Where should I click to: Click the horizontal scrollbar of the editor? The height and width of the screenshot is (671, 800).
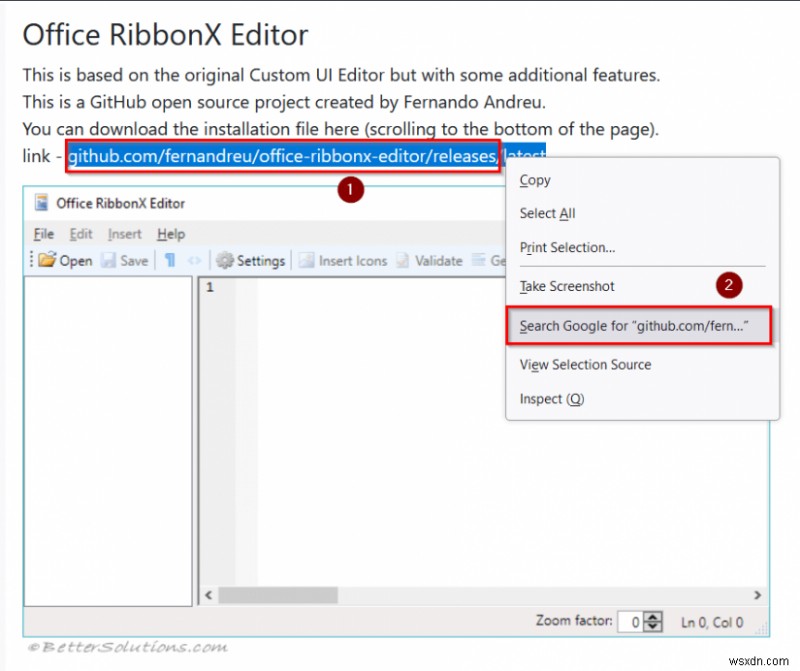(300, 595)
